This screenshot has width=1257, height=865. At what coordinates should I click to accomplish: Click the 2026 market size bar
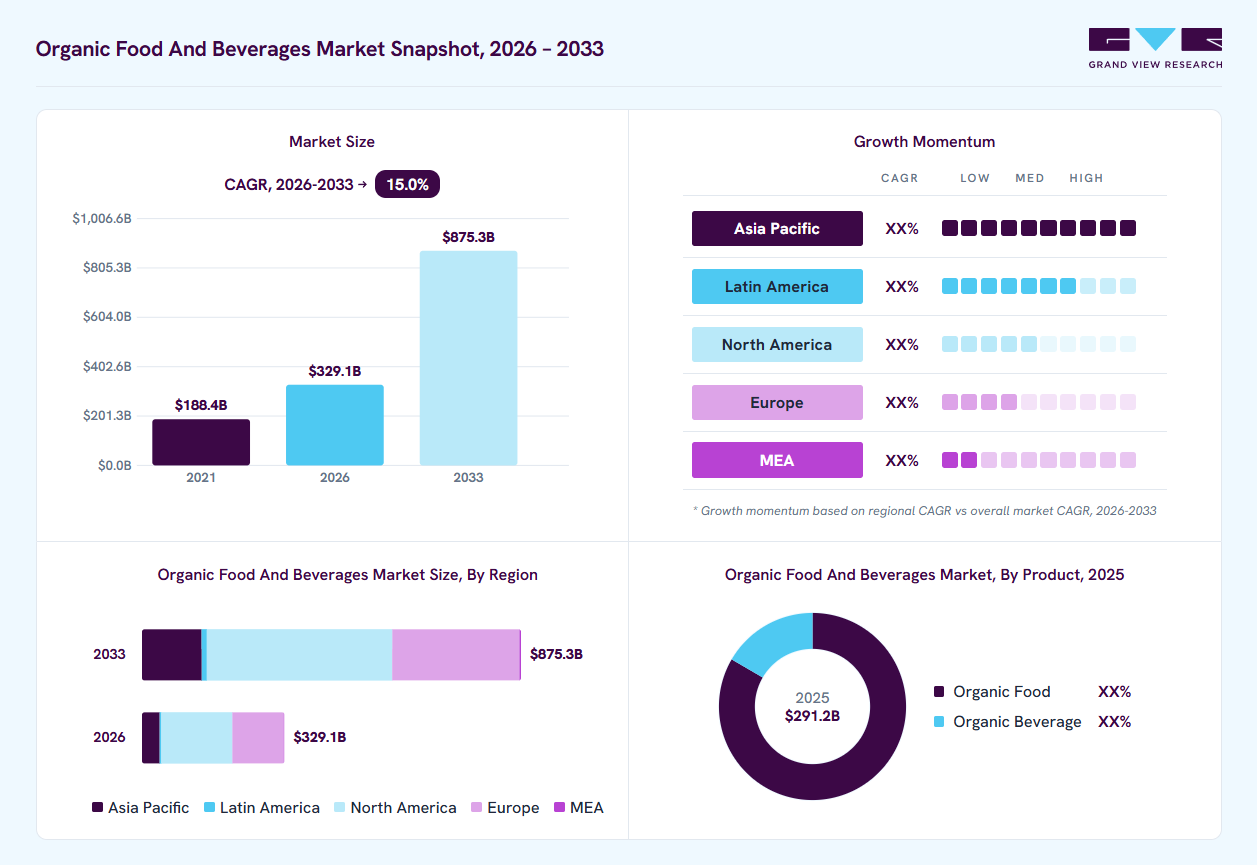335,425
